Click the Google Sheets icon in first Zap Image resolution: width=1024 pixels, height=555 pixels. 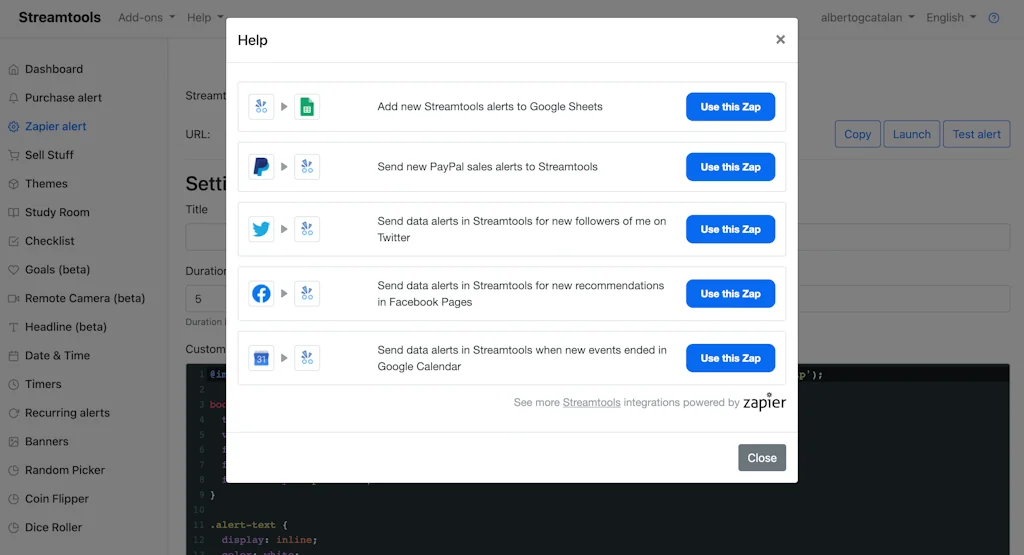click(307, 106)
